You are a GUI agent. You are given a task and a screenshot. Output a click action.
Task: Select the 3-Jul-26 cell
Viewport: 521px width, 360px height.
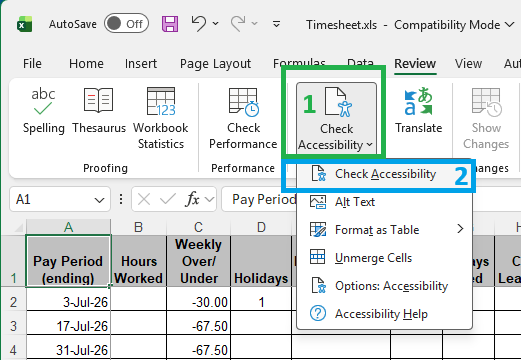pyautogui.click(x=68, y=299)
